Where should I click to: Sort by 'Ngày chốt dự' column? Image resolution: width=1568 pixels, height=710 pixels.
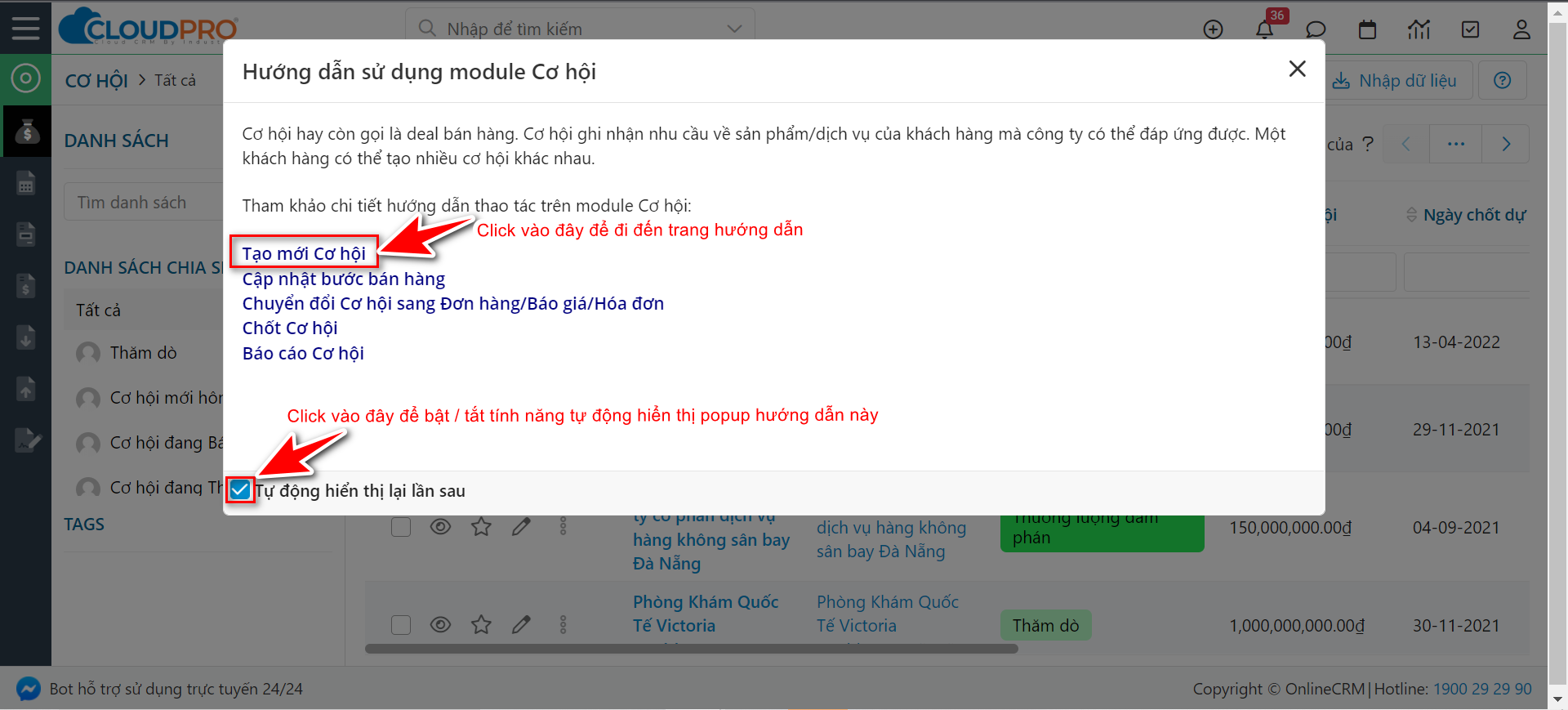tap(1466, 215)
